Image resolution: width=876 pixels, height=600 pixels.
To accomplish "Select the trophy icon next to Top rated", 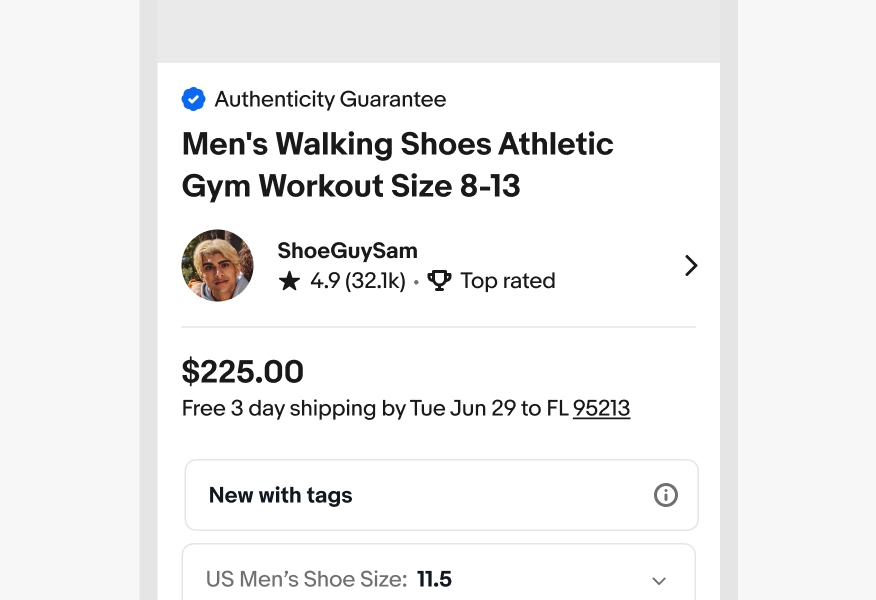I will 440,280.
